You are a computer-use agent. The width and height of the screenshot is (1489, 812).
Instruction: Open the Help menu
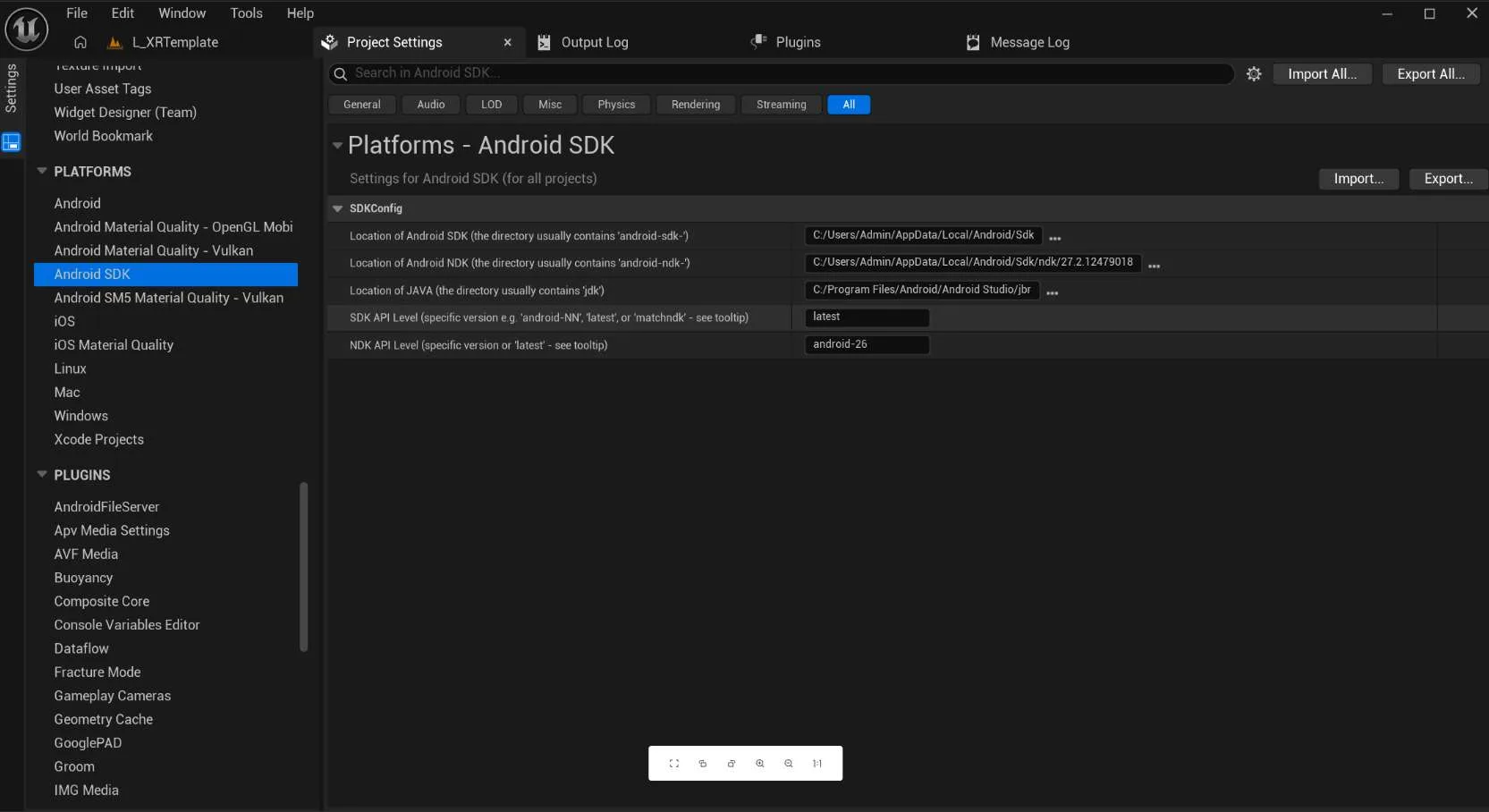click(300, 13)
